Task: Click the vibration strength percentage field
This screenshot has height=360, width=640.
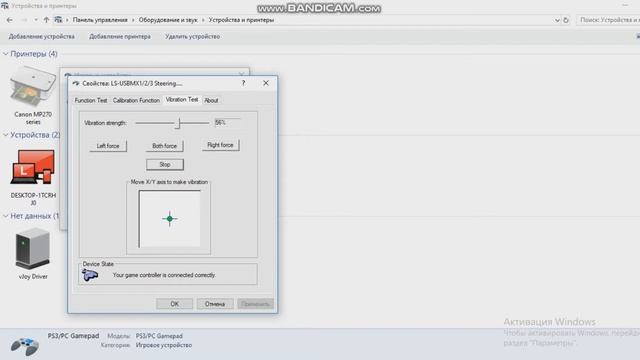Action: (x=227, y=122)
